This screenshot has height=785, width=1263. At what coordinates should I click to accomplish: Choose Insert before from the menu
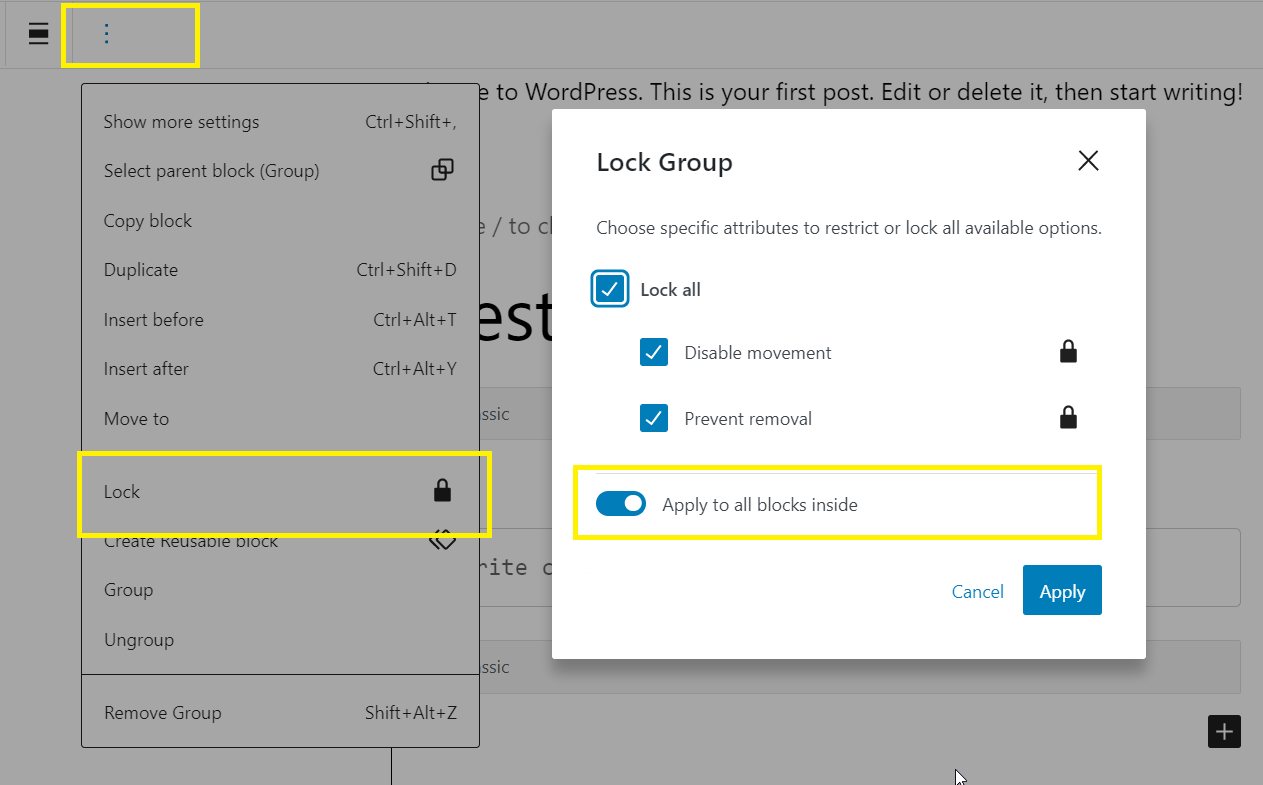(153, 319)
